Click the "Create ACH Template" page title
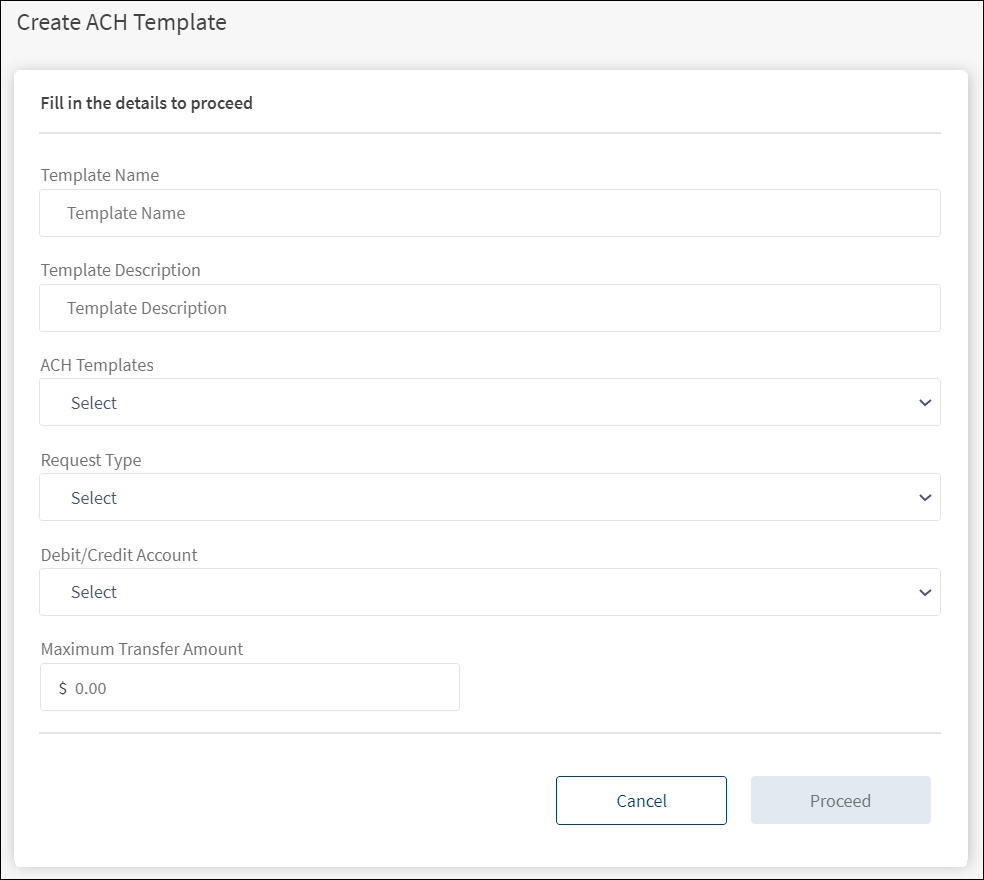 122,22
